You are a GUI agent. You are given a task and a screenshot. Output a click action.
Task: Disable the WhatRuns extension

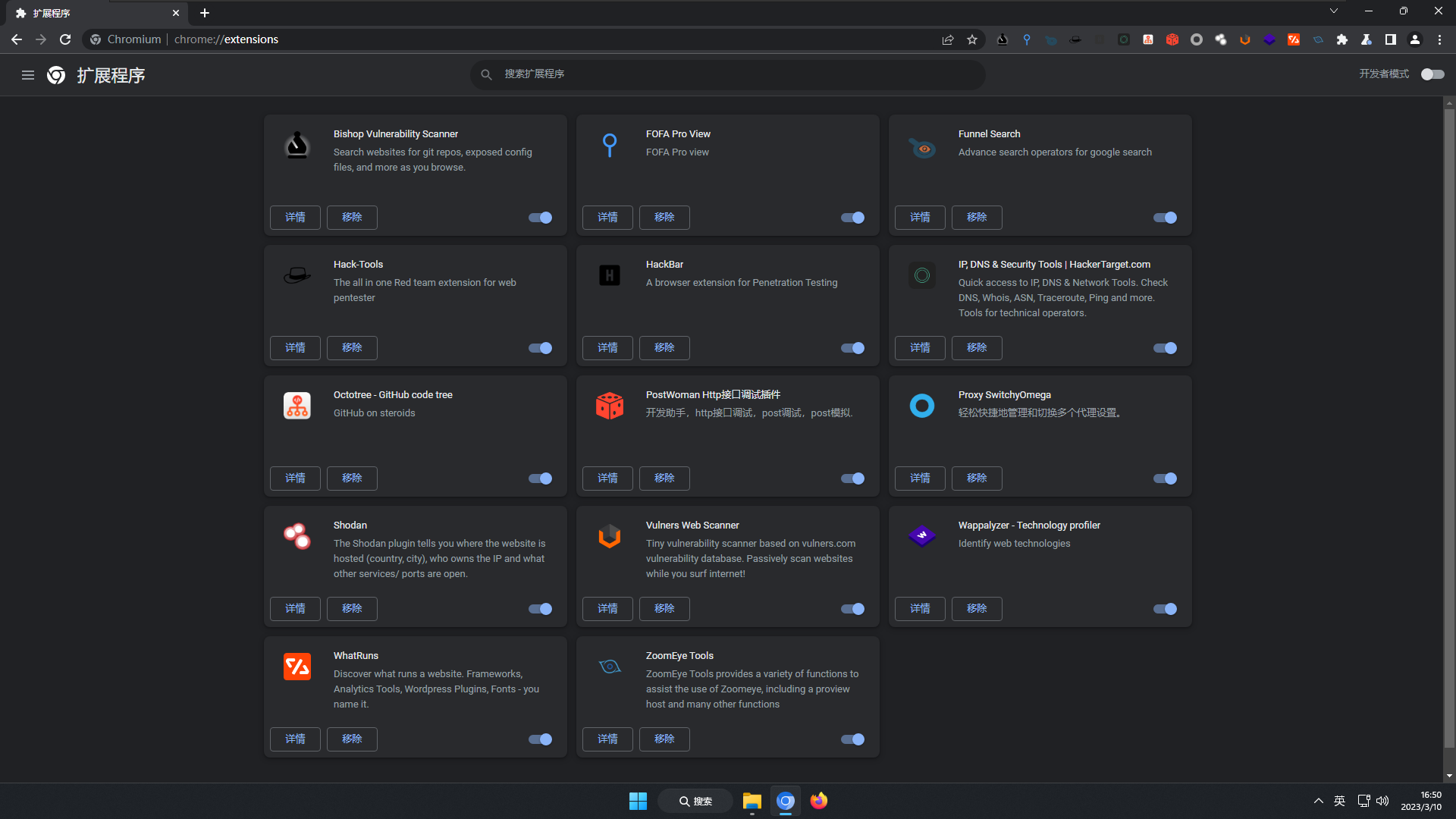coord(540,739)
